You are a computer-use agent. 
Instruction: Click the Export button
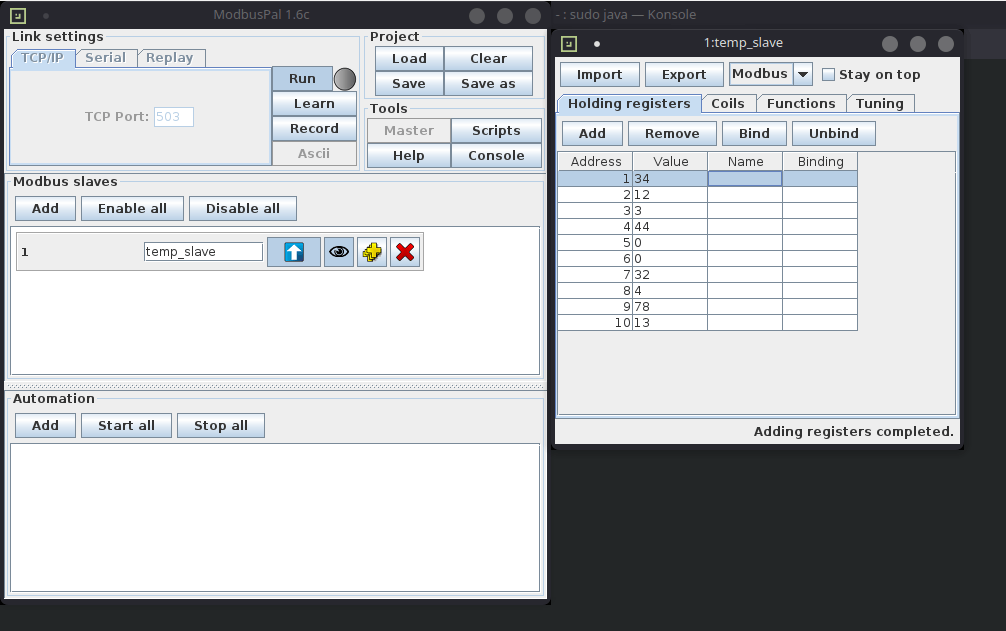pyautogui.click(x=683, y=75)
